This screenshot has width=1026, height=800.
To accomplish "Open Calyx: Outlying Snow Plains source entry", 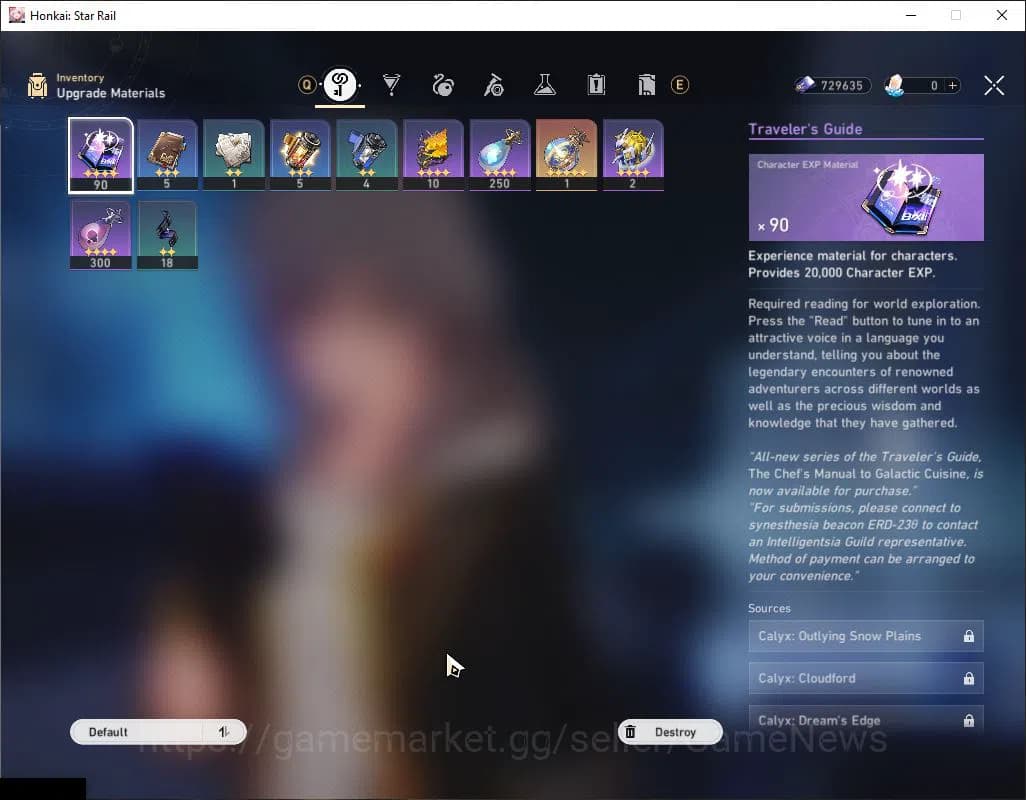I will tap(866, 636).
